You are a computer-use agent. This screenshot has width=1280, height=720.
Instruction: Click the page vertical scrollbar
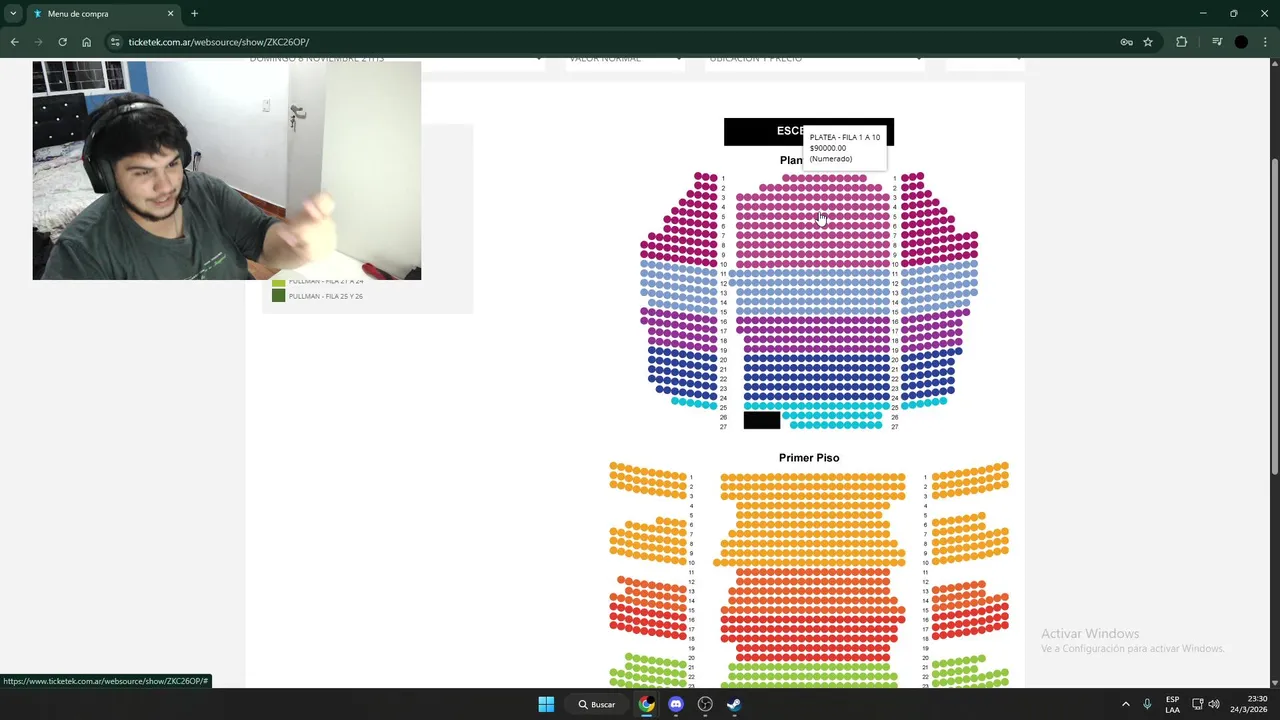(x=1274, y=318)
